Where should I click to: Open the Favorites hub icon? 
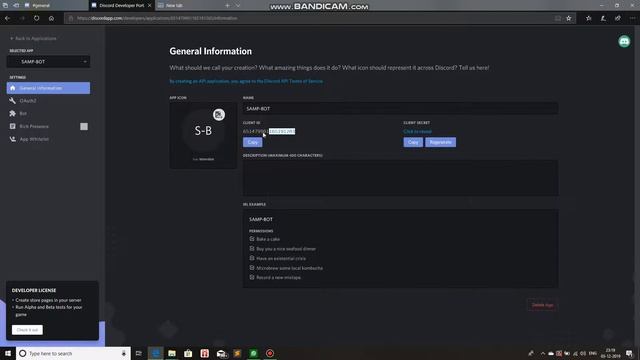[x=589, y=18]
